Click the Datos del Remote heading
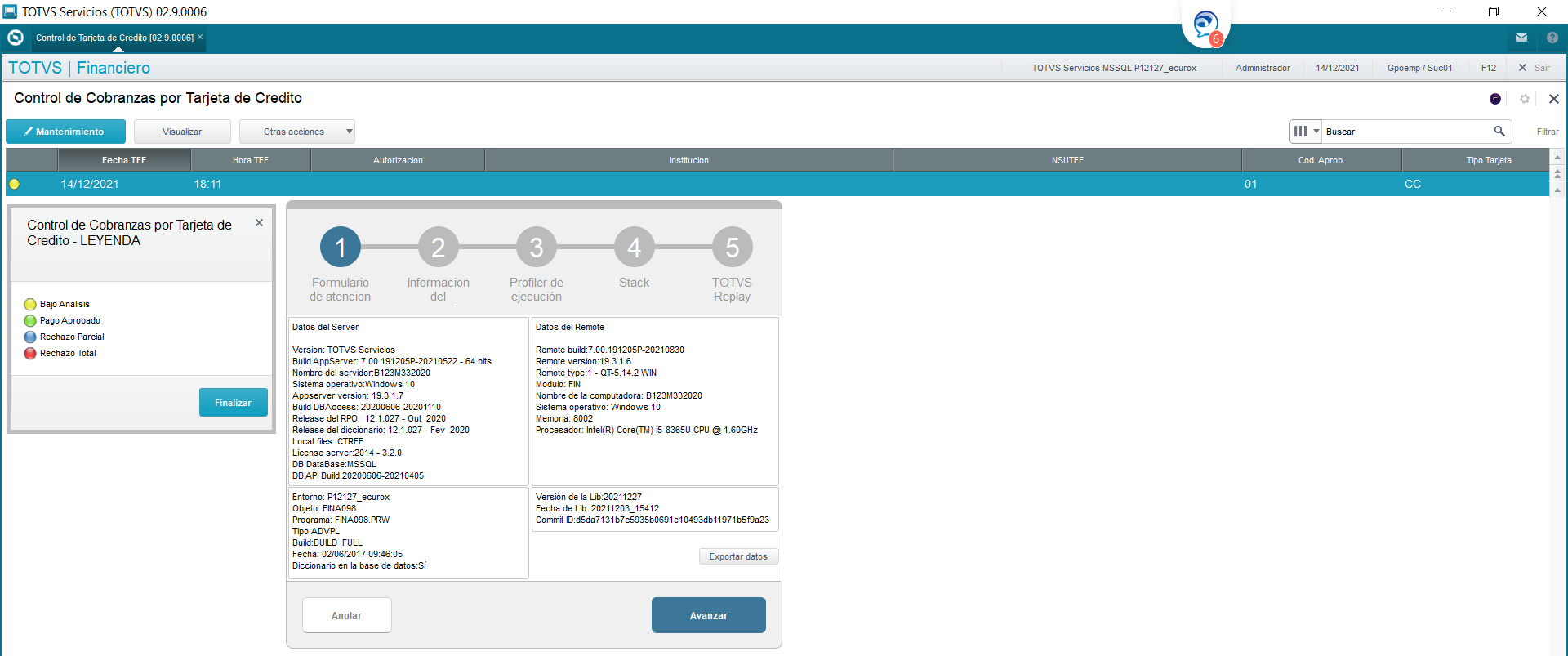Screen dimensions: 1568x656 [569, 327]
